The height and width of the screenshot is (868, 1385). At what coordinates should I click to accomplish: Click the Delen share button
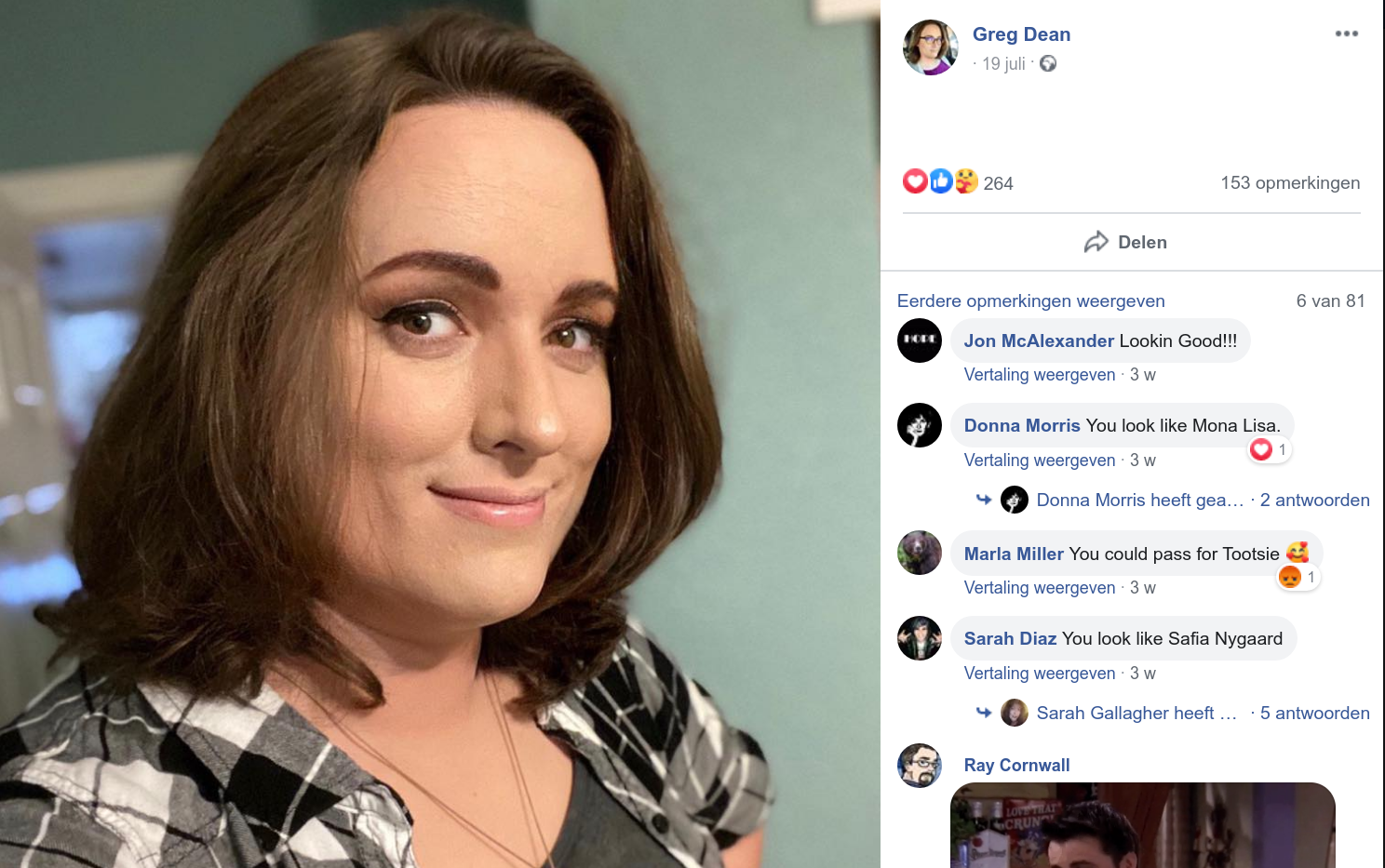(1126, 242)
